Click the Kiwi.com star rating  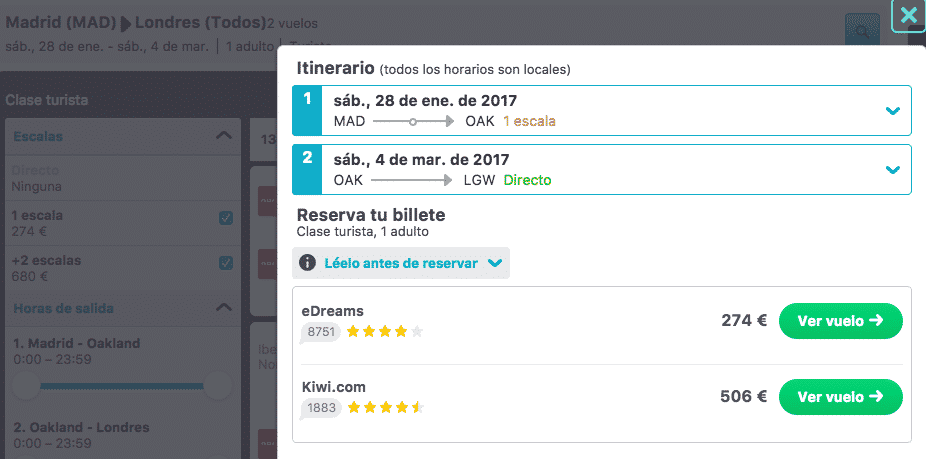tap(384, 408)
